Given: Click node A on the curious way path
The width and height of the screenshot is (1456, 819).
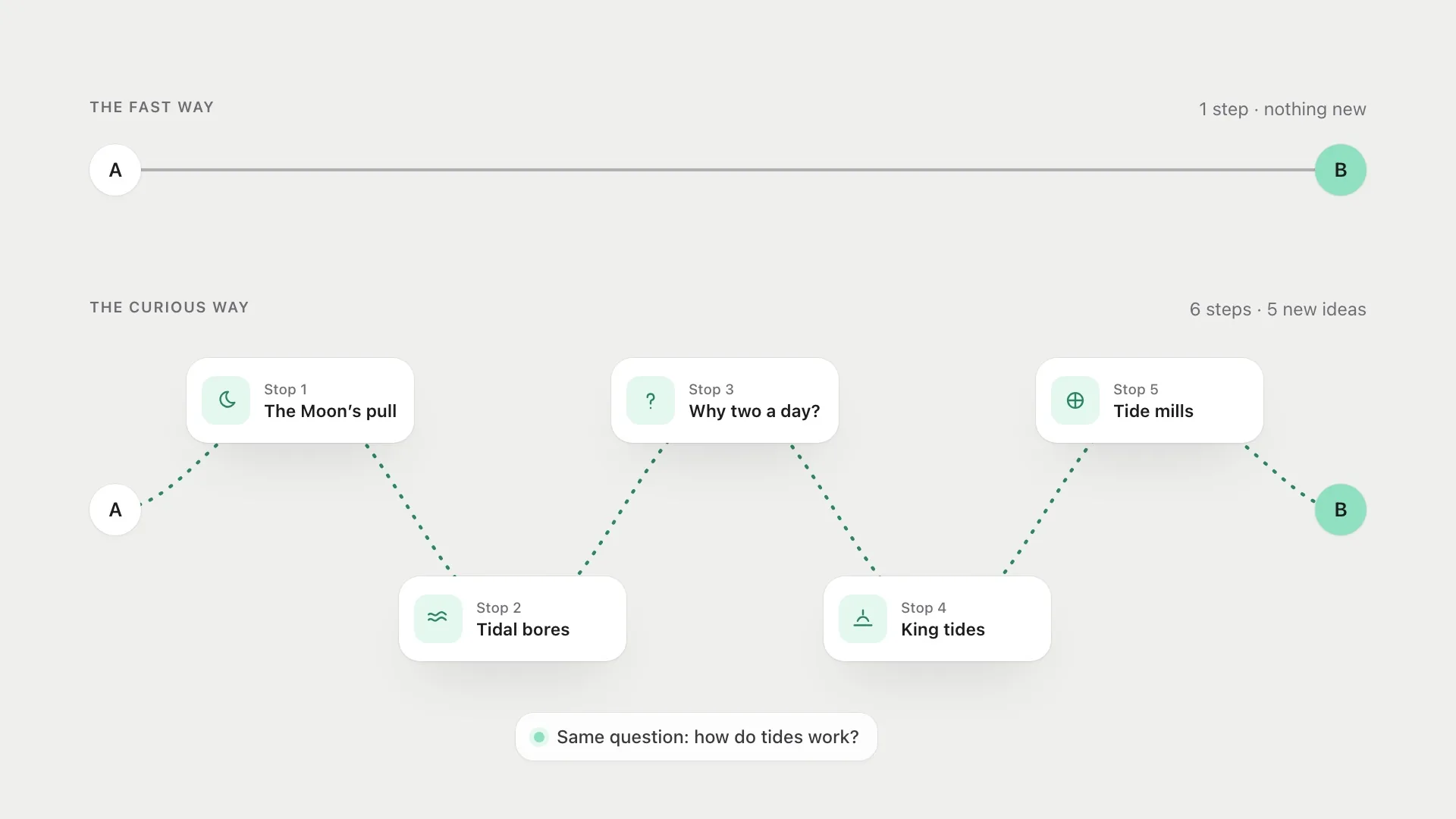Looking at the screenshot, I should coord(115,510).
